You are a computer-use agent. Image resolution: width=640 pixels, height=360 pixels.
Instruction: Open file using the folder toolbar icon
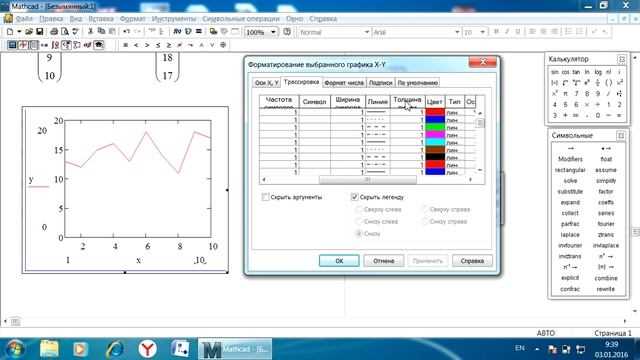click(x=29, y=32)
